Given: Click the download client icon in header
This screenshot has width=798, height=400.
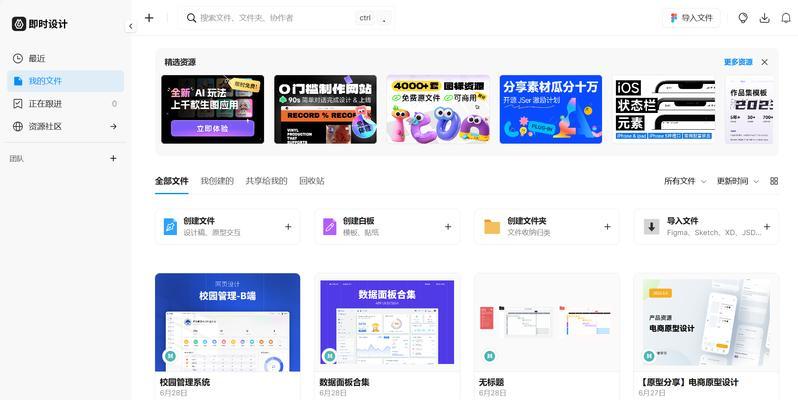Looking at the screenshot, I should (764, 18).
